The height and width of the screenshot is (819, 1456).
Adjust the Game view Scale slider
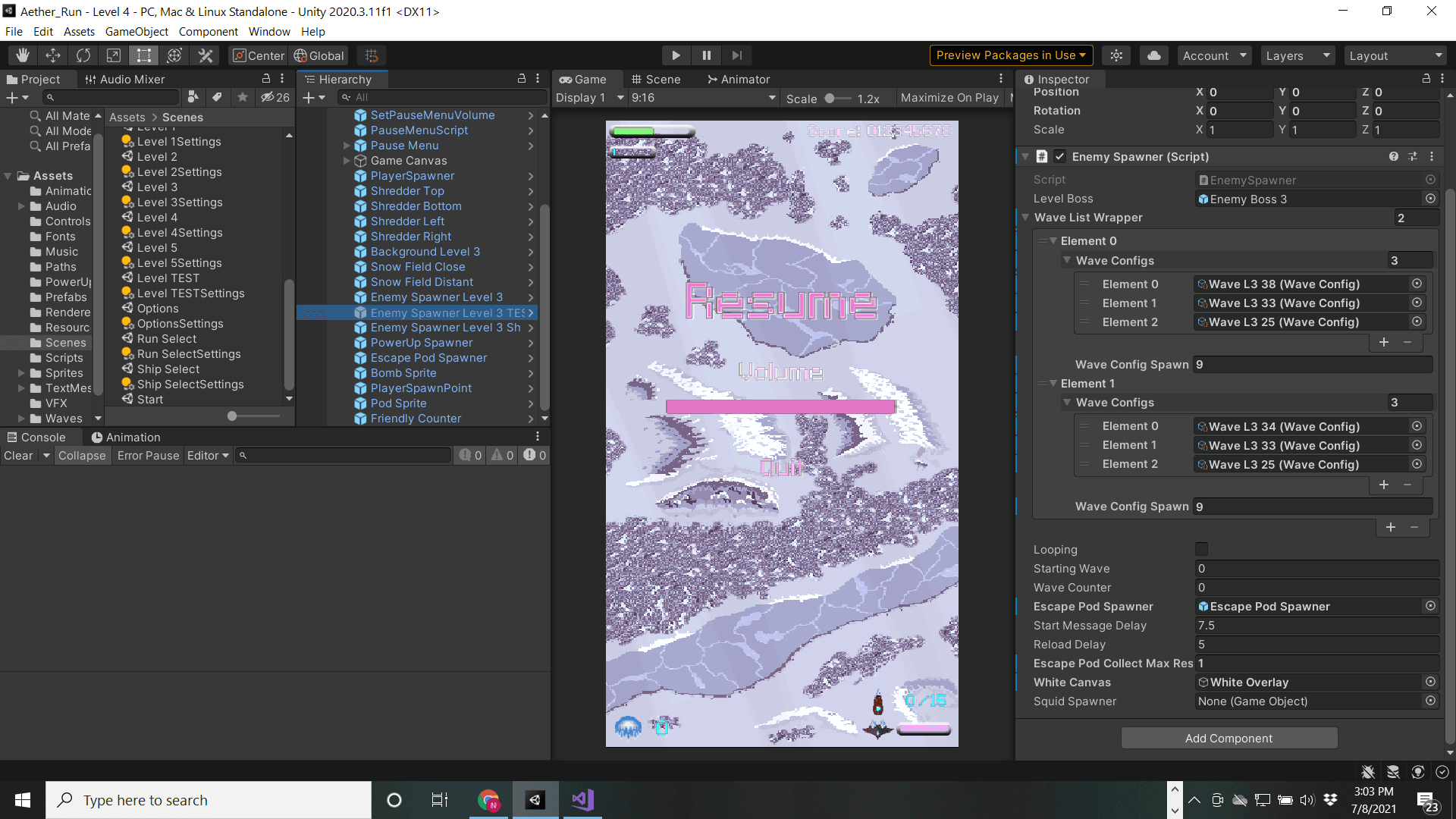(x=830, y=99)
